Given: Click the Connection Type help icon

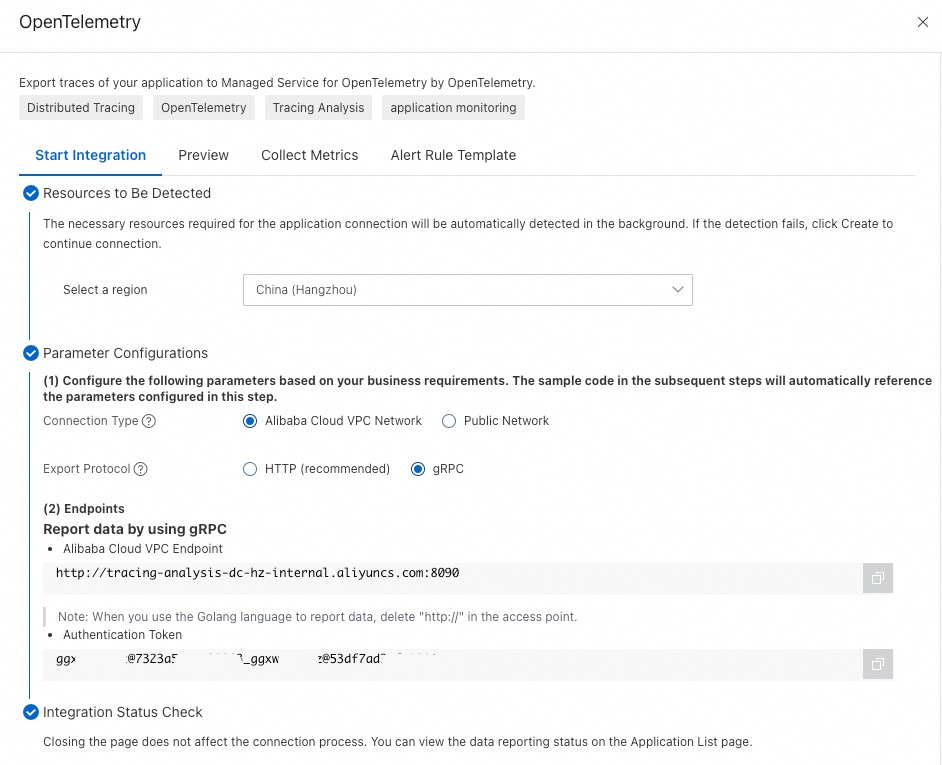Looking at the screenshot, I should (x=149, y=421).
